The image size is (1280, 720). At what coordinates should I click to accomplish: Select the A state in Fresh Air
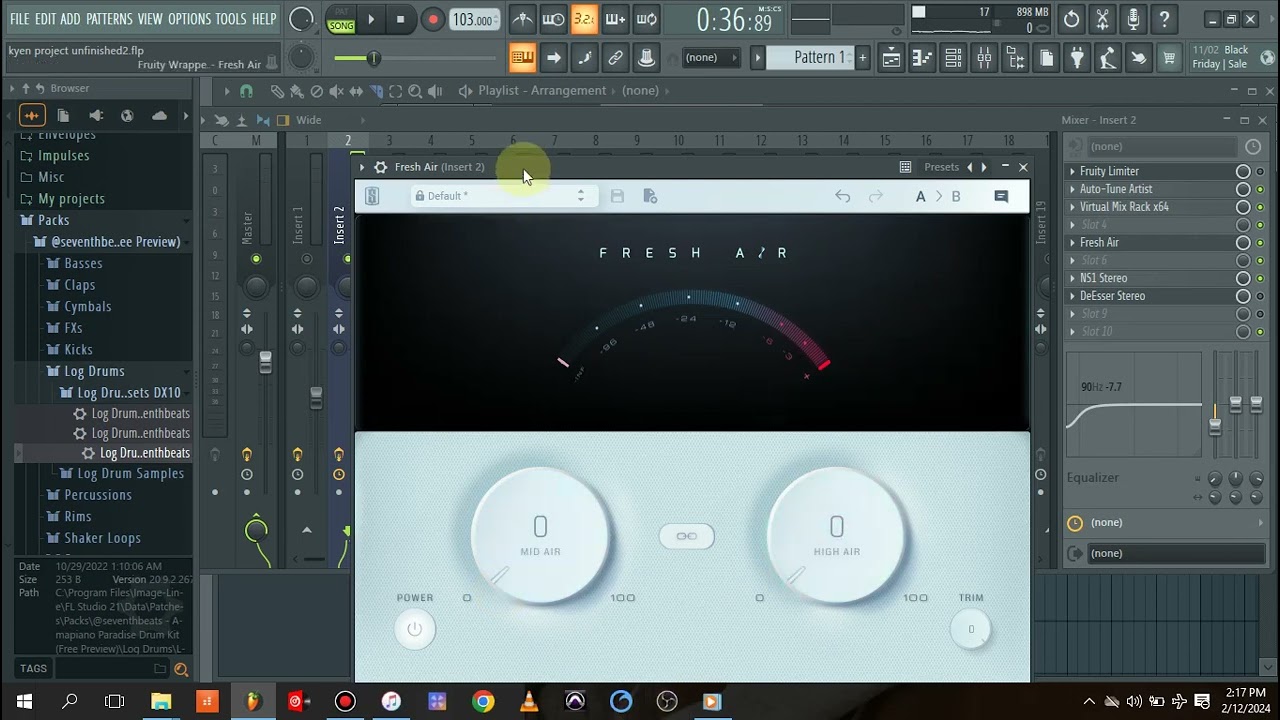(x=921, y=196)
